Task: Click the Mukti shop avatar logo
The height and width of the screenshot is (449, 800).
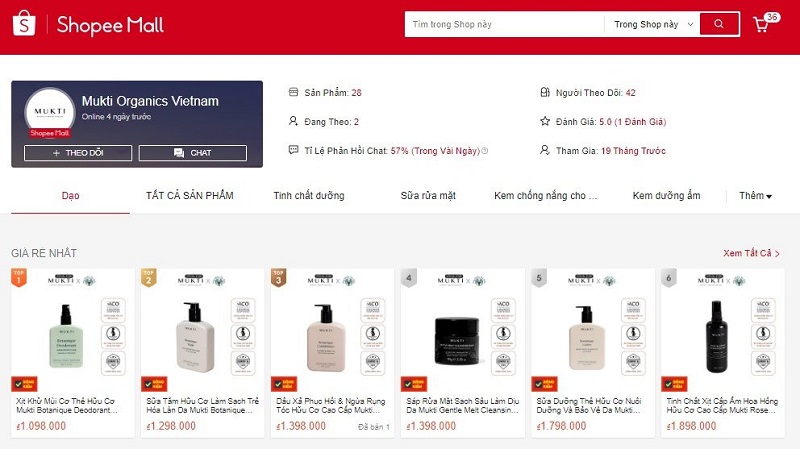Action: click(50, 112)
